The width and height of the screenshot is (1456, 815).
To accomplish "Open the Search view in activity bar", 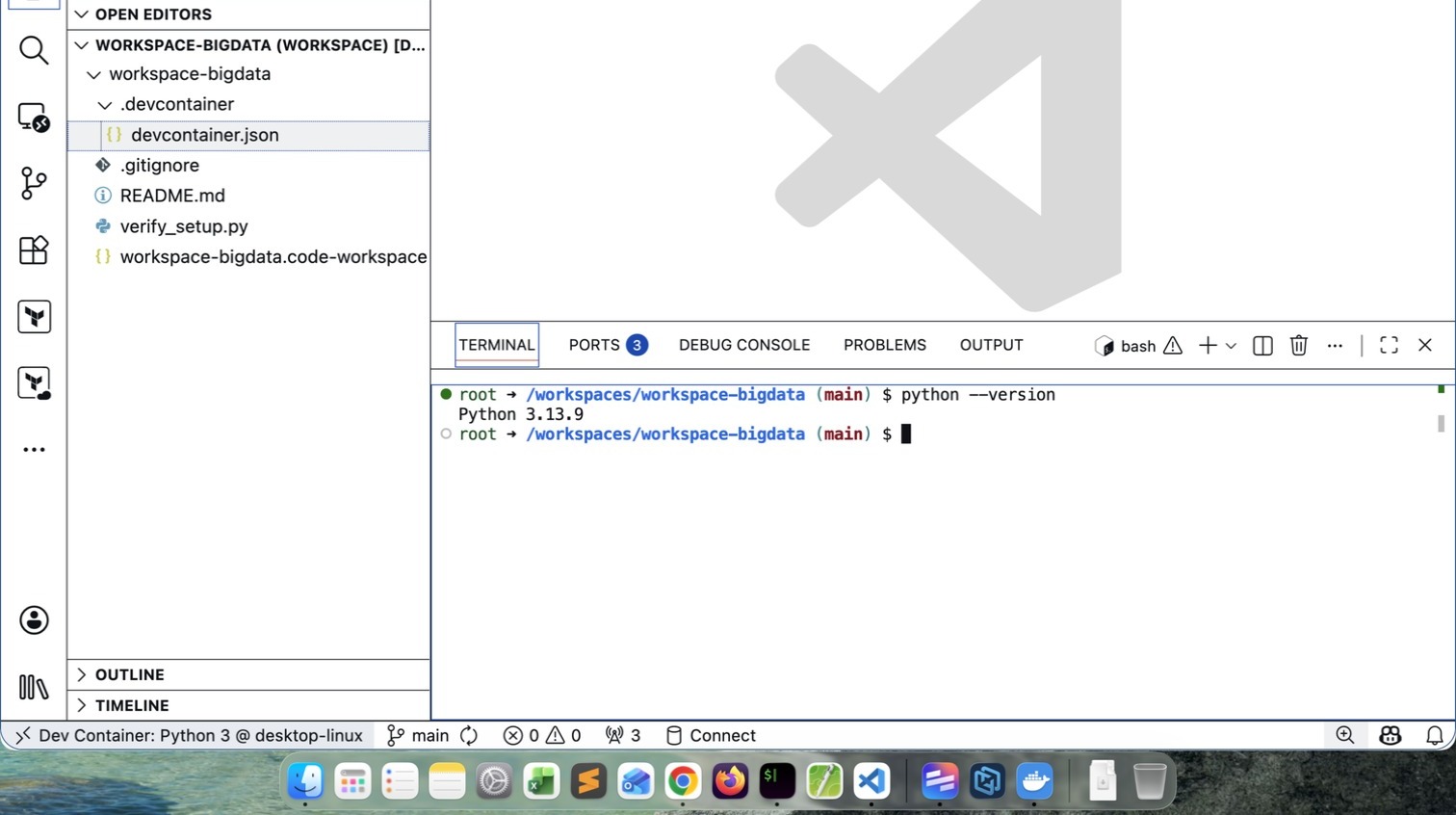I will (34, 50).
